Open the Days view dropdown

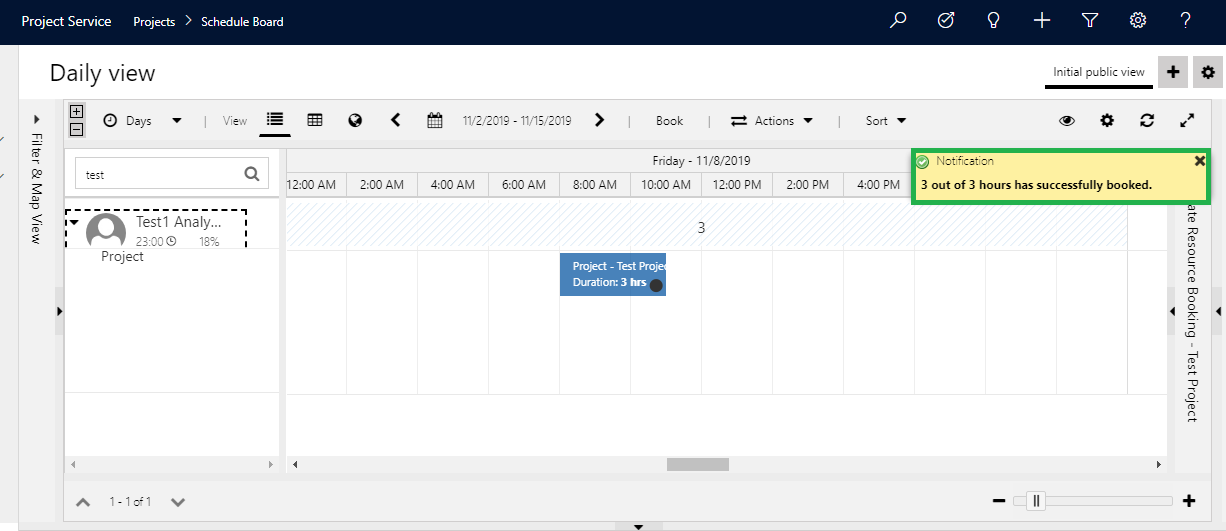click(143, 121)
